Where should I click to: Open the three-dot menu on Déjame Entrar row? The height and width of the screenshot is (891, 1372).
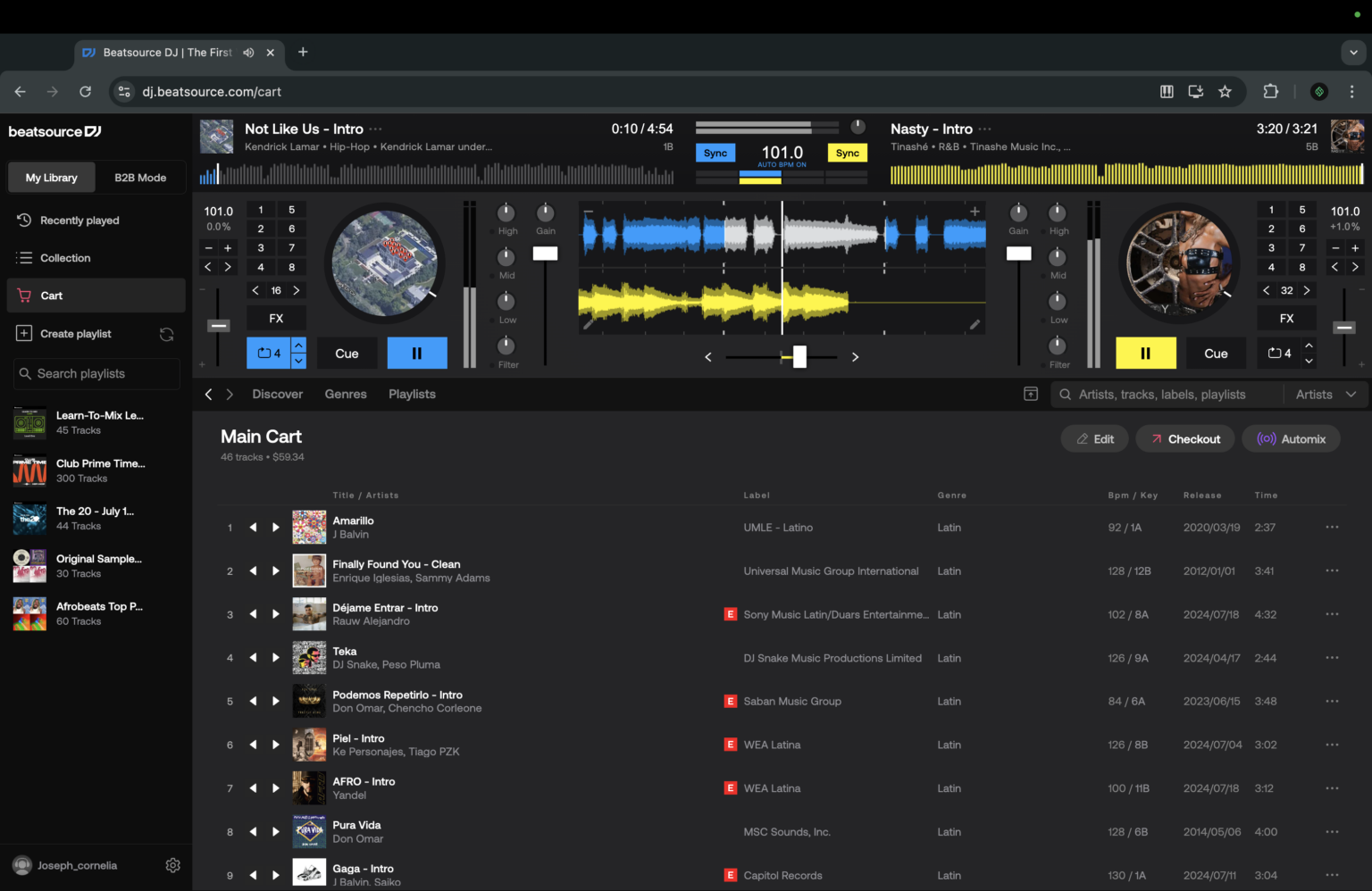point(1332,614)
